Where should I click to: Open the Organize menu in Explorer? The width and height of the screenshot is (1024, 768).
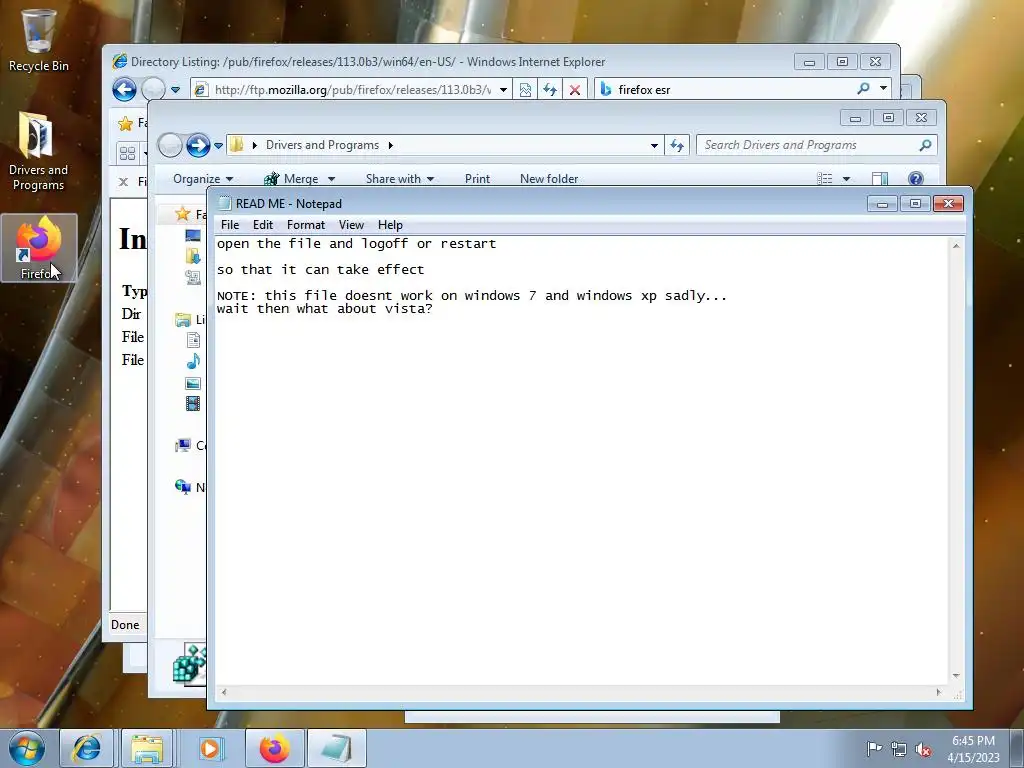pyautogui.click(x=202, y=178)
